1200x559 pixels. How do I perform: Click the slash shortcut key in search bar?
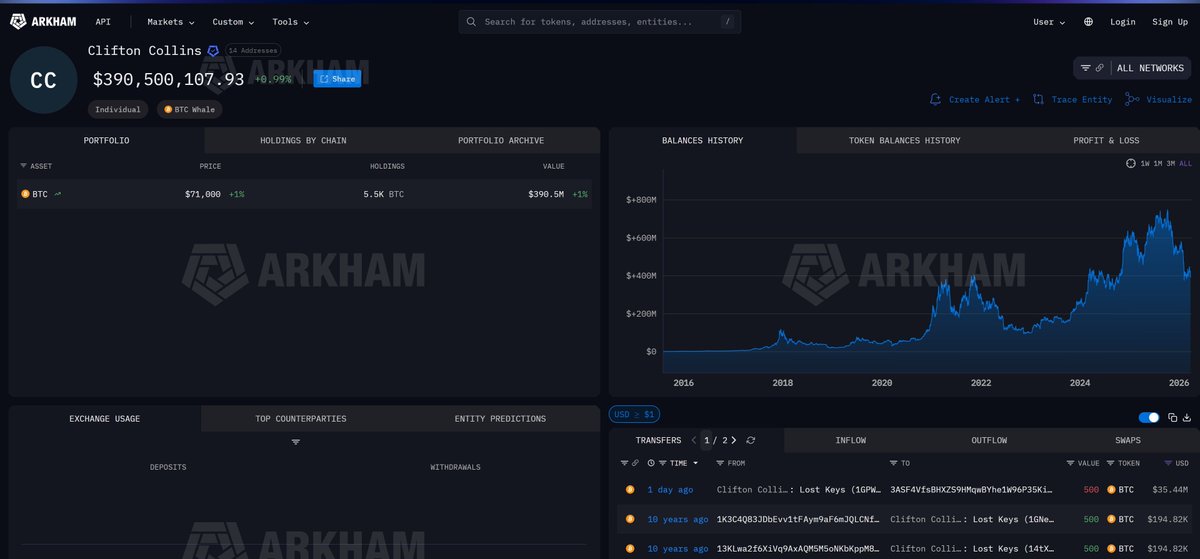click(726, 21)
